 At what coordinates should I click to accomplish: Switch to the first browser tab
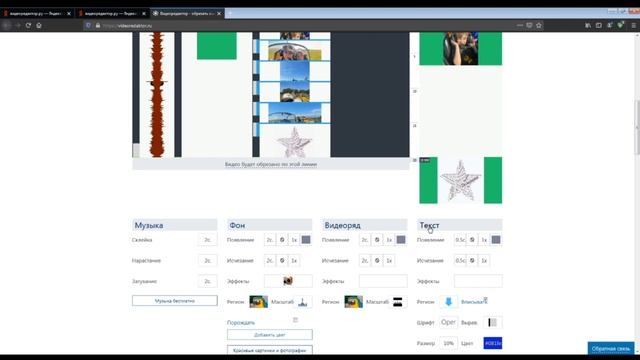tap(36, 13)
